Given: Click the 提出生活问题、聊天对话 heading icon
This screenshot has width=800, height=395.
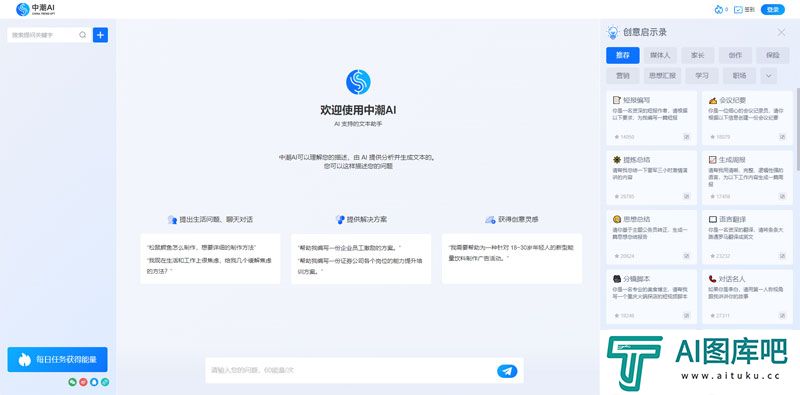Looking at the screenshot, I should pos(172,219).
